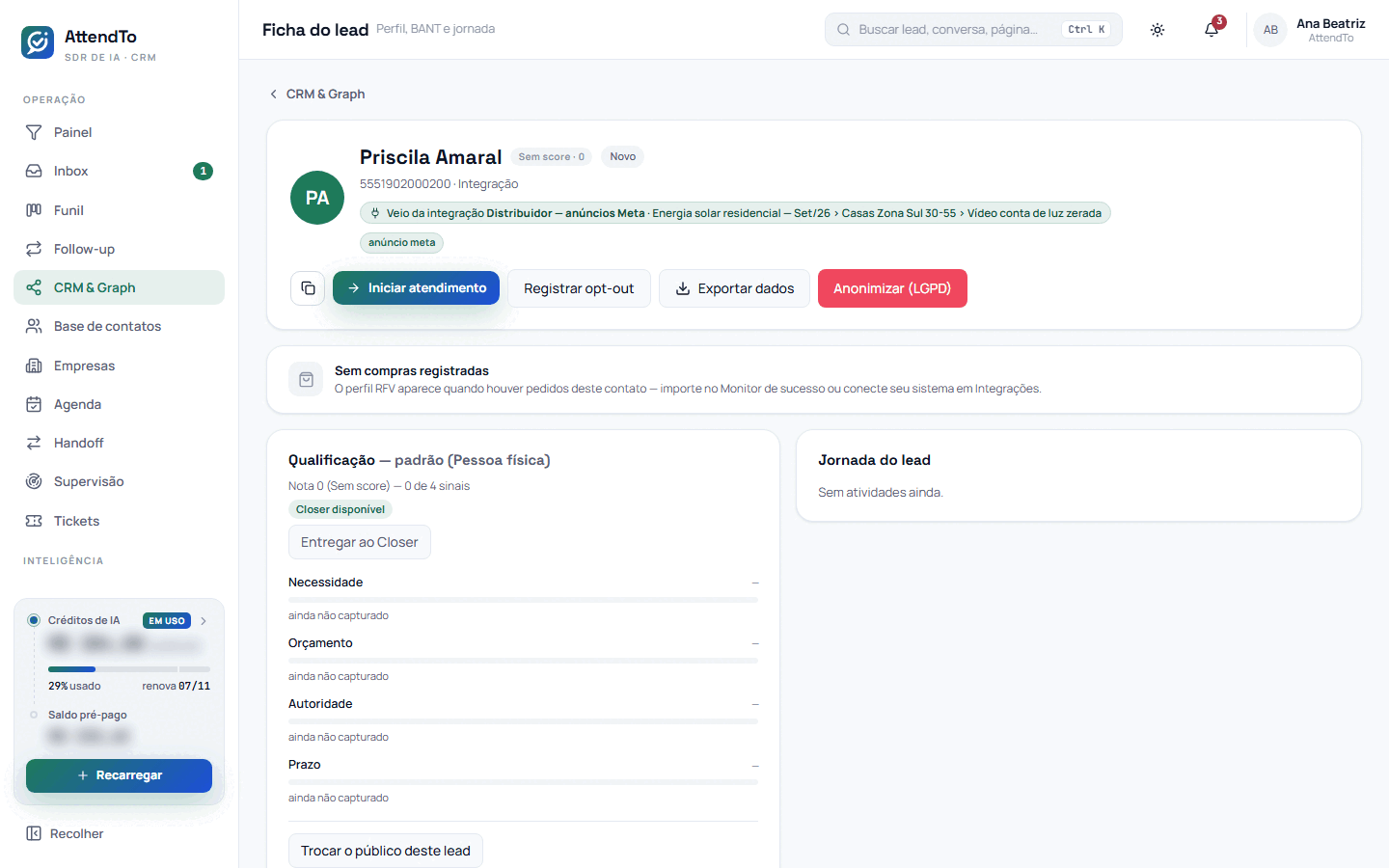Open the Agenda calendar icon
Image resolution: width=1389 pixels, height=868 pixels.
point(34,404)
